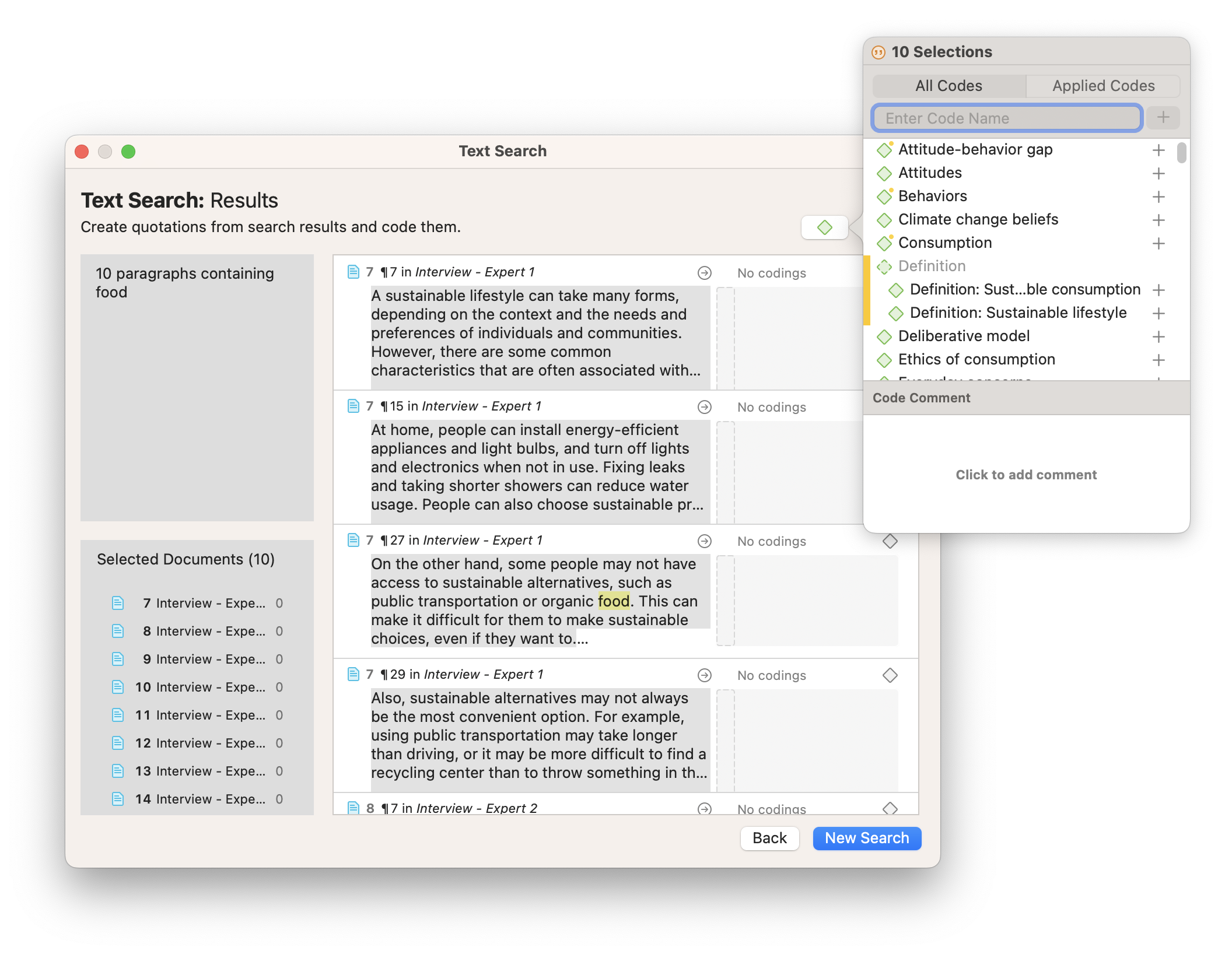
Task: Click the code list scrollbar
Action: [x=1181, y=154]
